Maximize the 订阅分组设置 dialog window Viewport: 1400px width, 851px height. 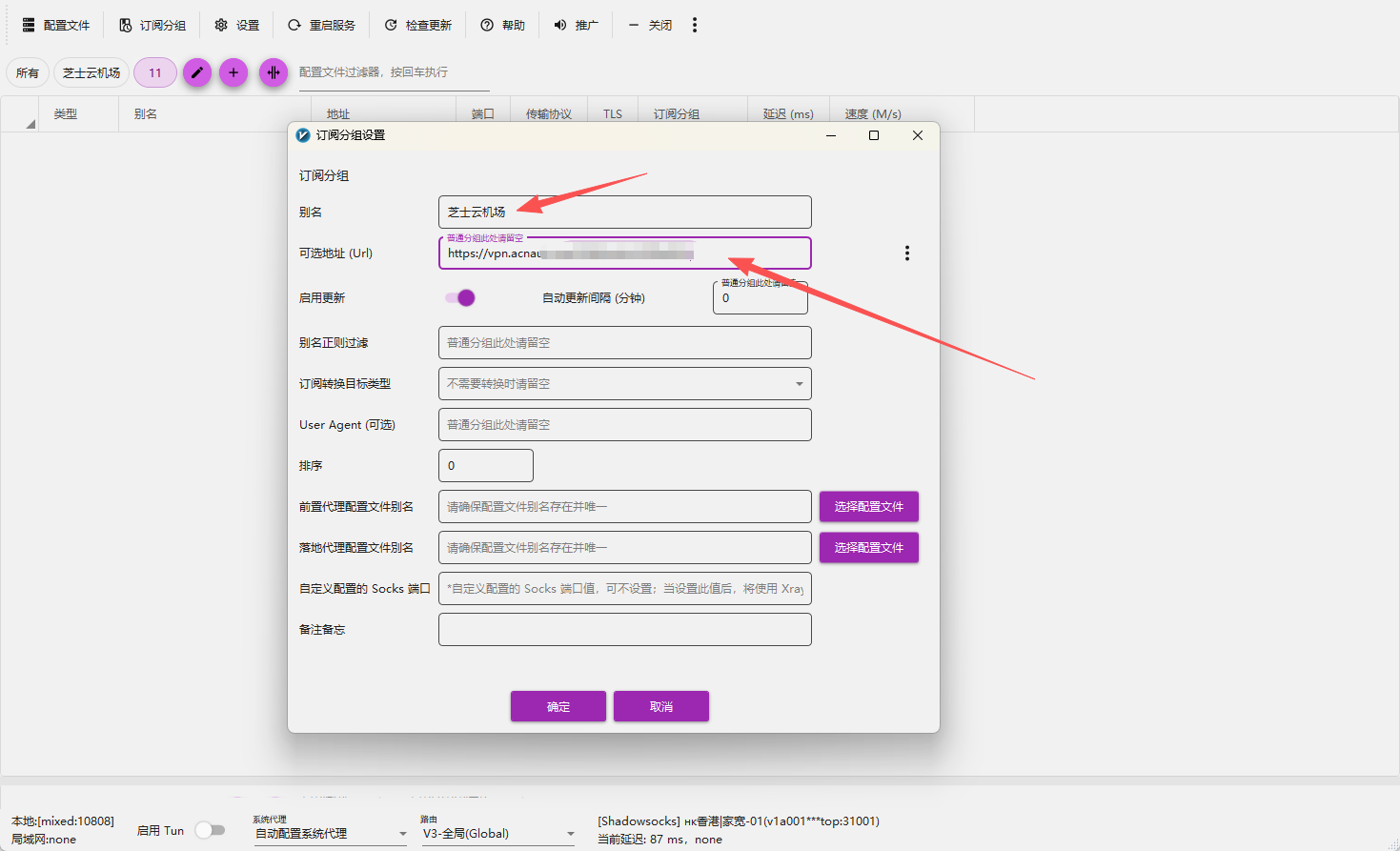pyautogui.click(x=874, y=135)
